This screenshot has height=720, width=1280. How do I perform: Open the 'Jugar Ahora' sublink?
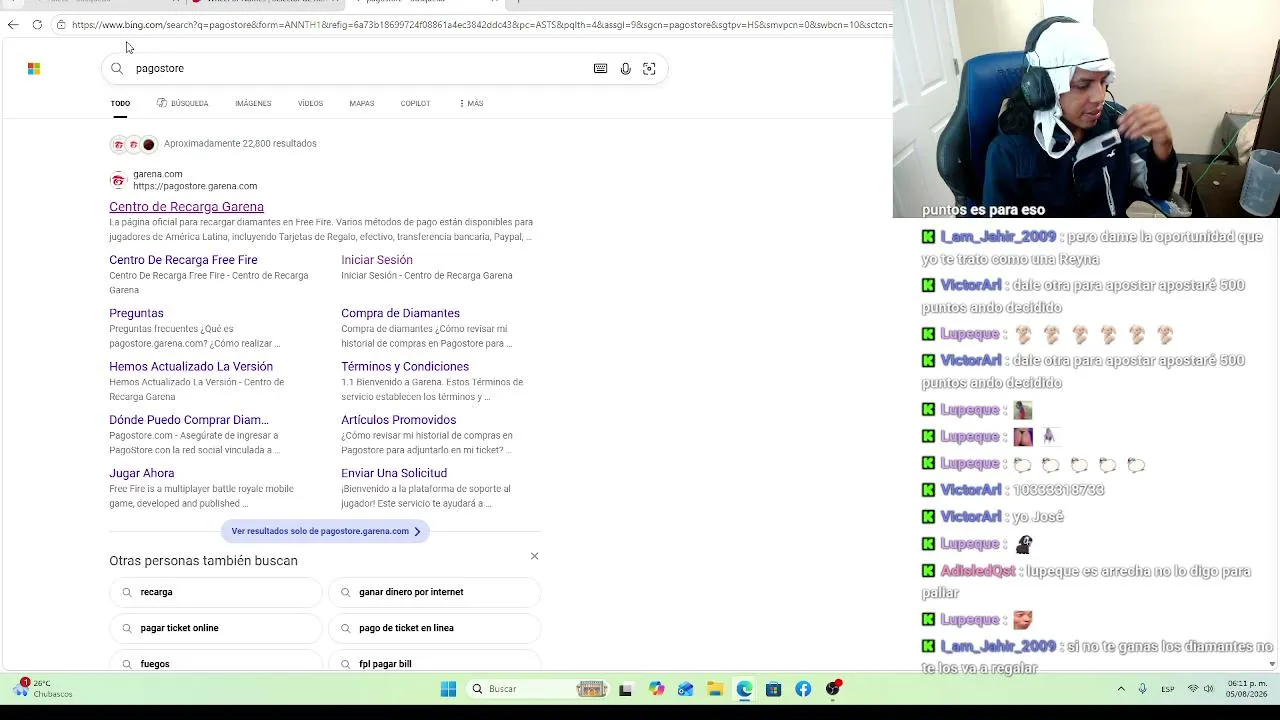[142, 473]
